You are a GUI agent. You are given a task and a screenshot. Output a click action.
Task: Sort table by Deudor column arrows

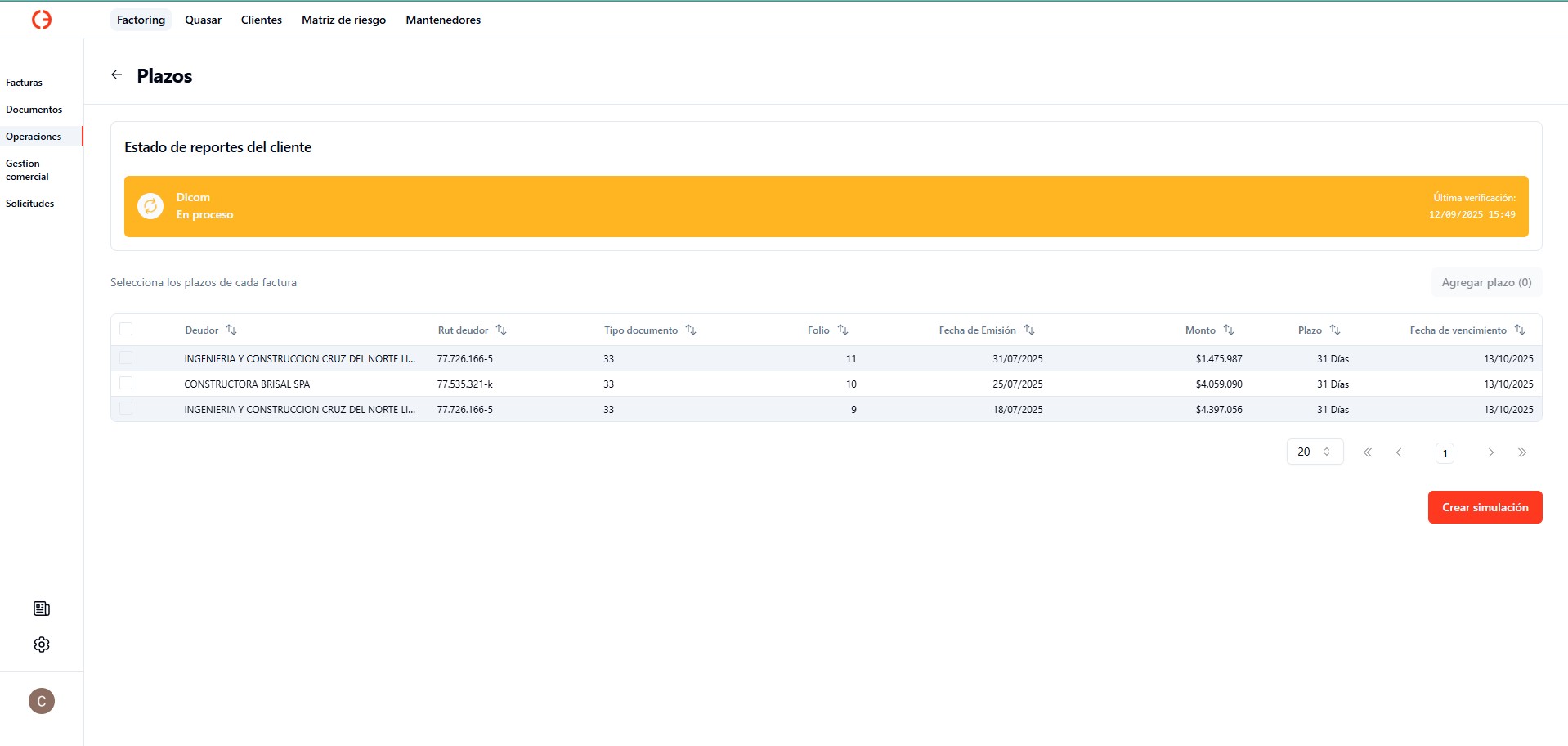click(231, 330)
